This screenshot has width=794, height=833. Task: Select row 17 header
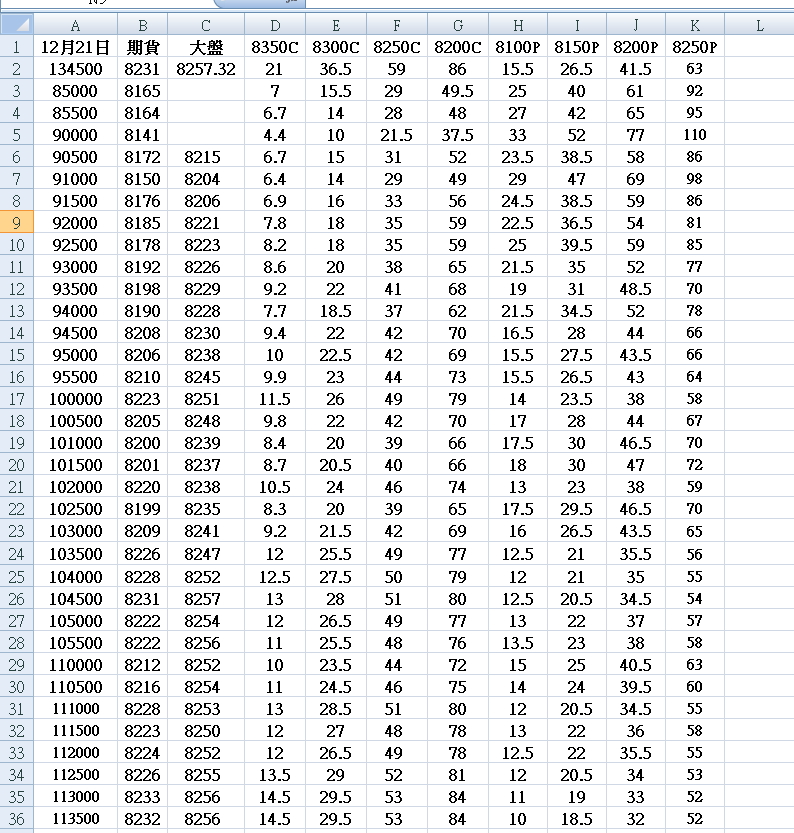pyautogui.click(x=16, y=398)
